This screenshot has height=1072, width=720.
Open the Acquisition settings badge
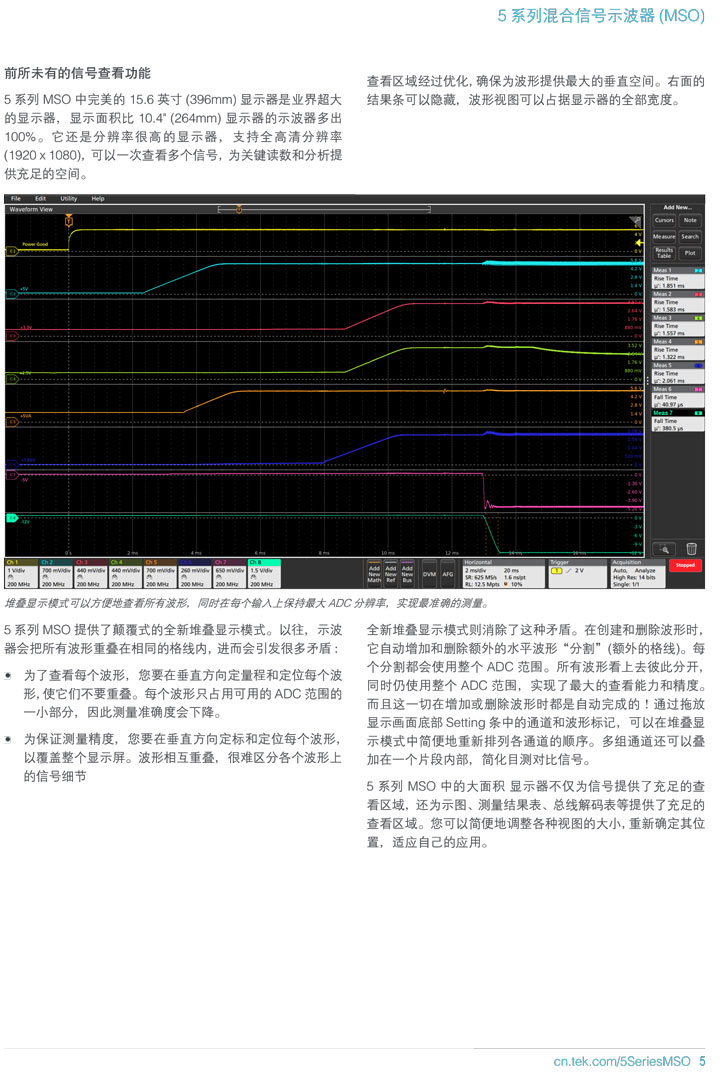pos(637,574)
